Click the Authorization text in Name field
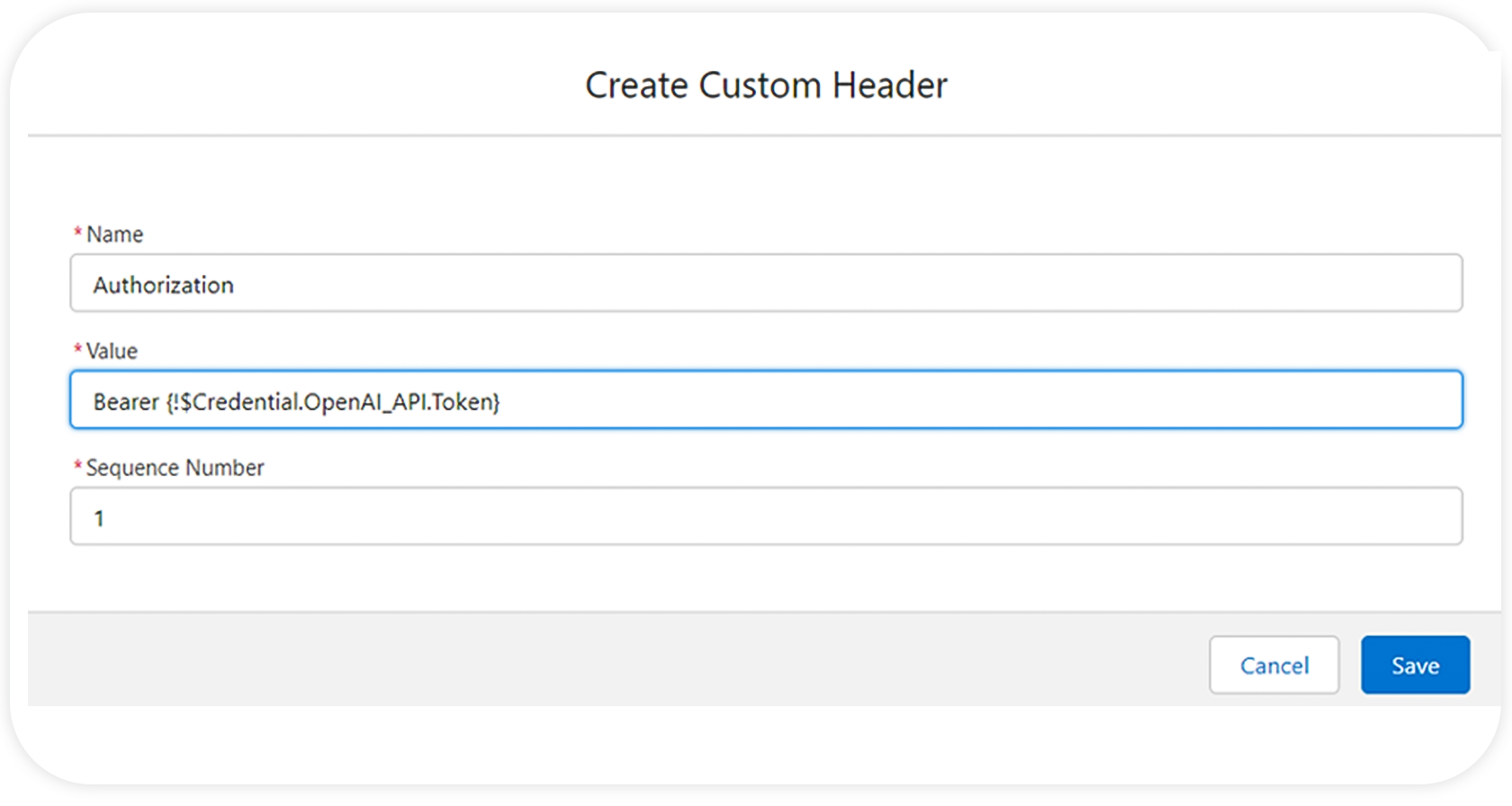 click(164, 285)
